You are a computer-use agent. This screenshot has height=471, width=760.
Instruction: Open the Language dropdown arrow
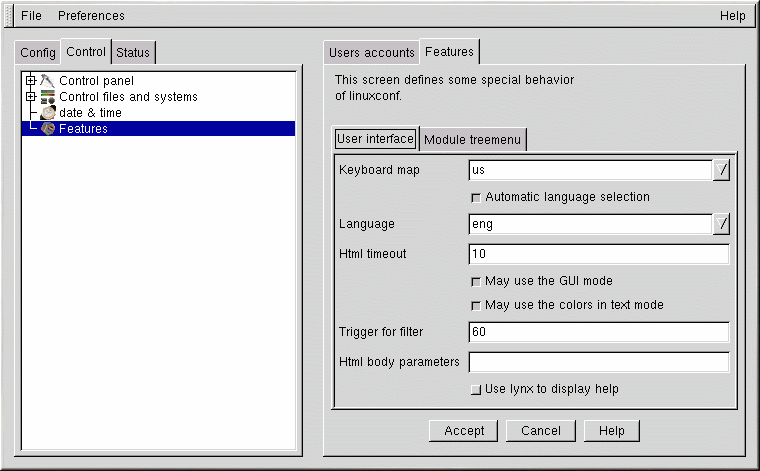point(721,225)
